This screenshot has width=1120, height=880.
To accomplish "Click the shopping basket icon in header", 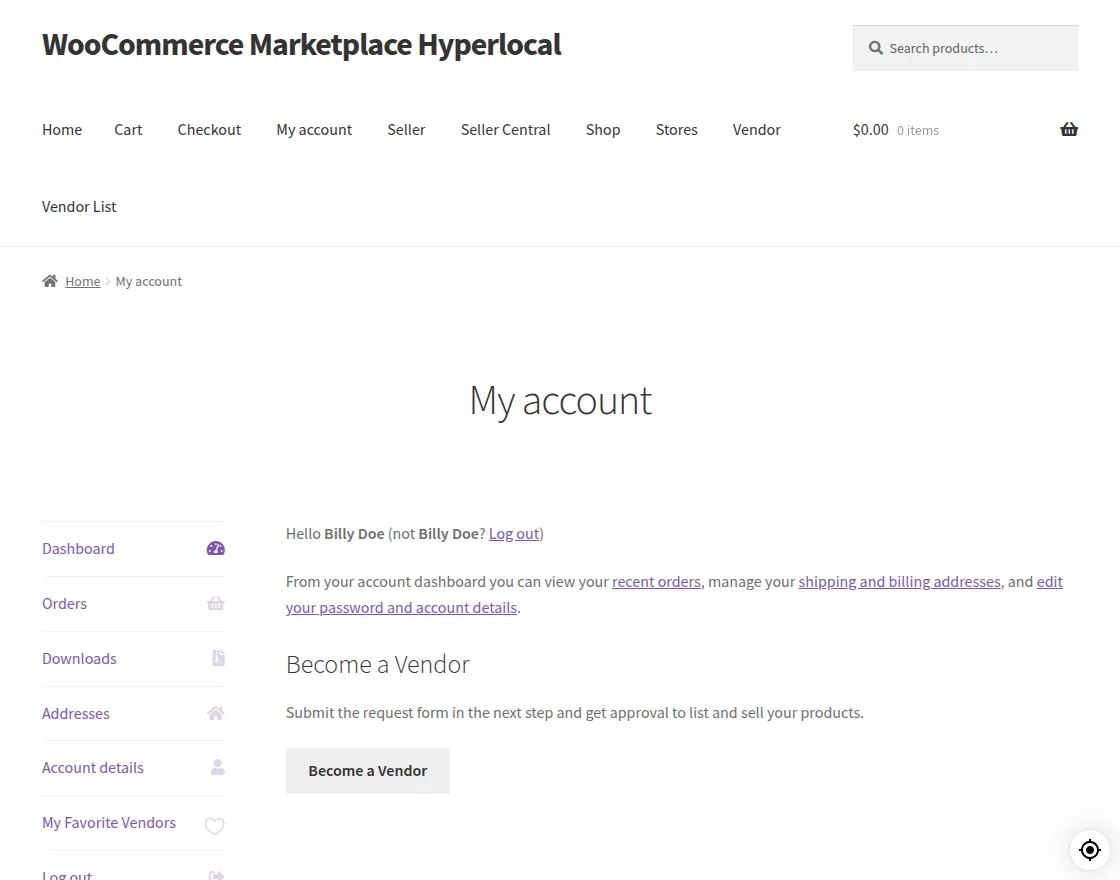I will click(1069, 129).
